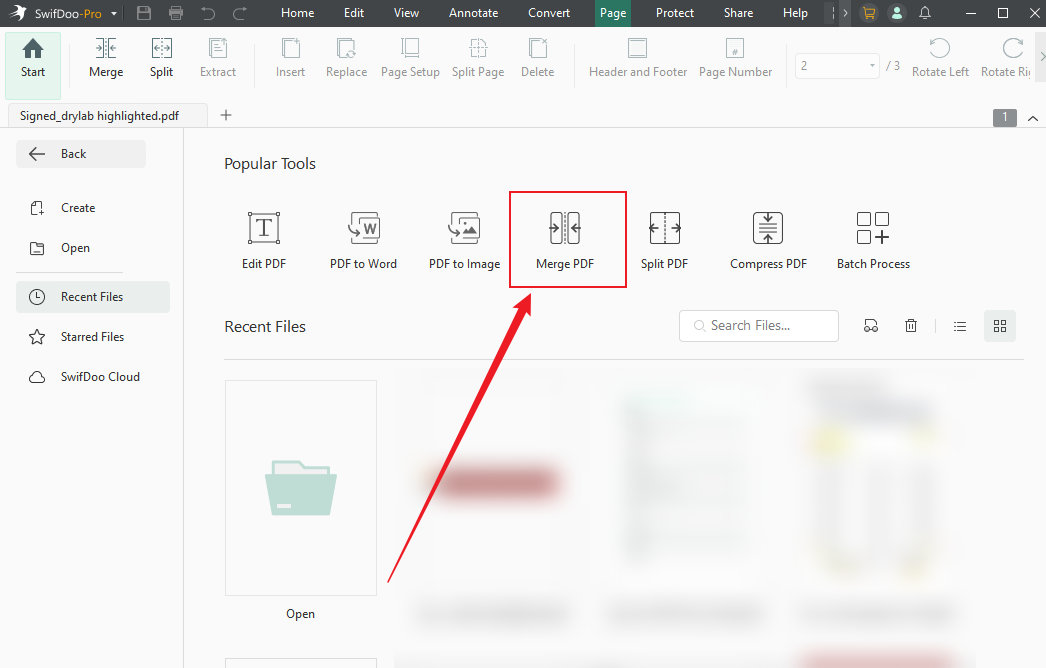Screen dimensions: 1046x668
Task: Click the notification bell icon
Action: pyautogui.click(x=924, y=13)
